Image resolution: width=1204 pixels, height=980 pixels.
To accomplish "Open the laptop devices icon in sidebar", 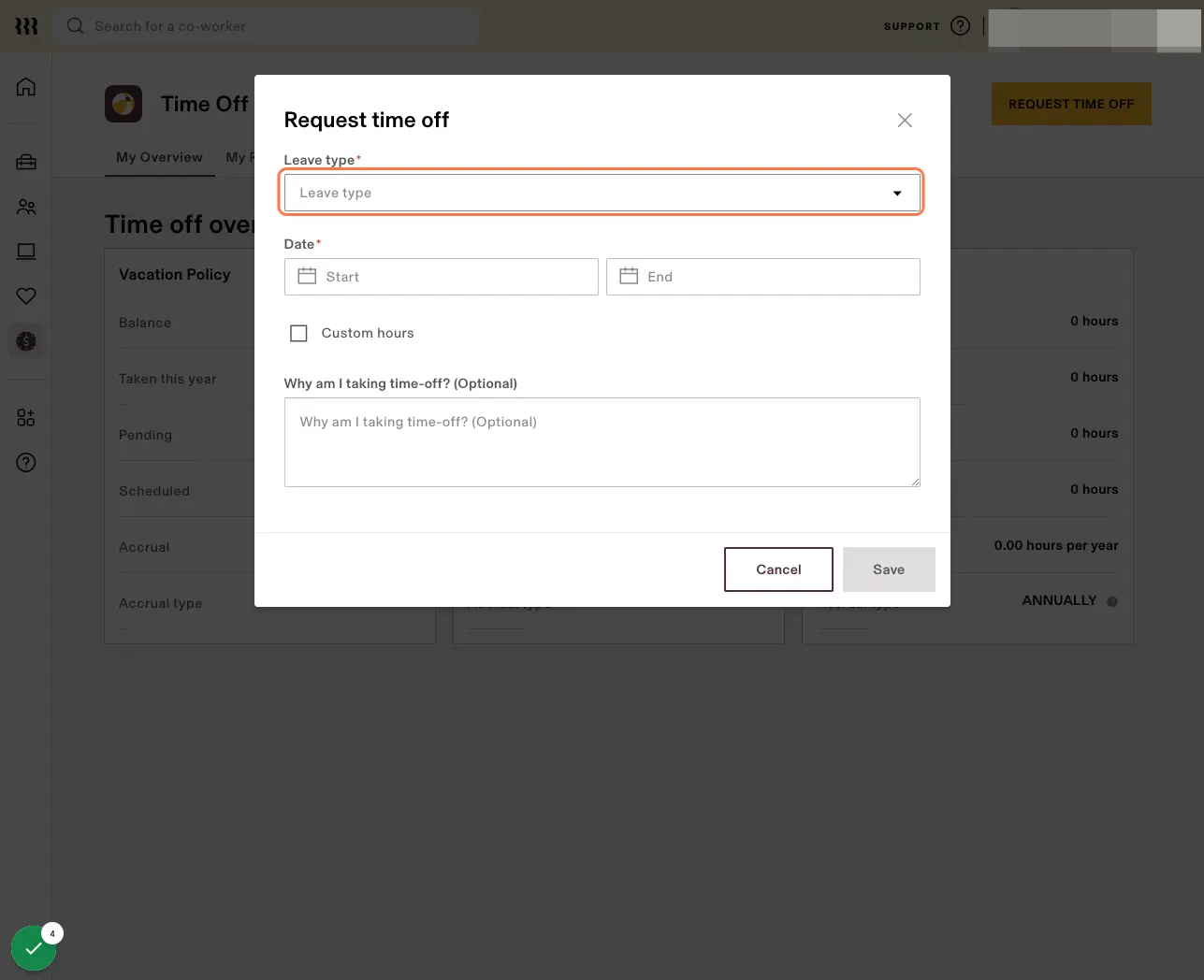I will (26, 252).
